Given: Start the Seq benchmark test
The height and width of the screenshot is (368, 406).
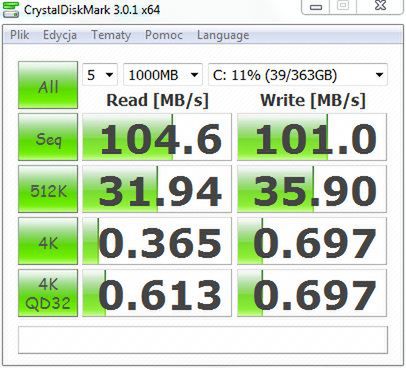Looking at the screenshot, I should point(48,137).
